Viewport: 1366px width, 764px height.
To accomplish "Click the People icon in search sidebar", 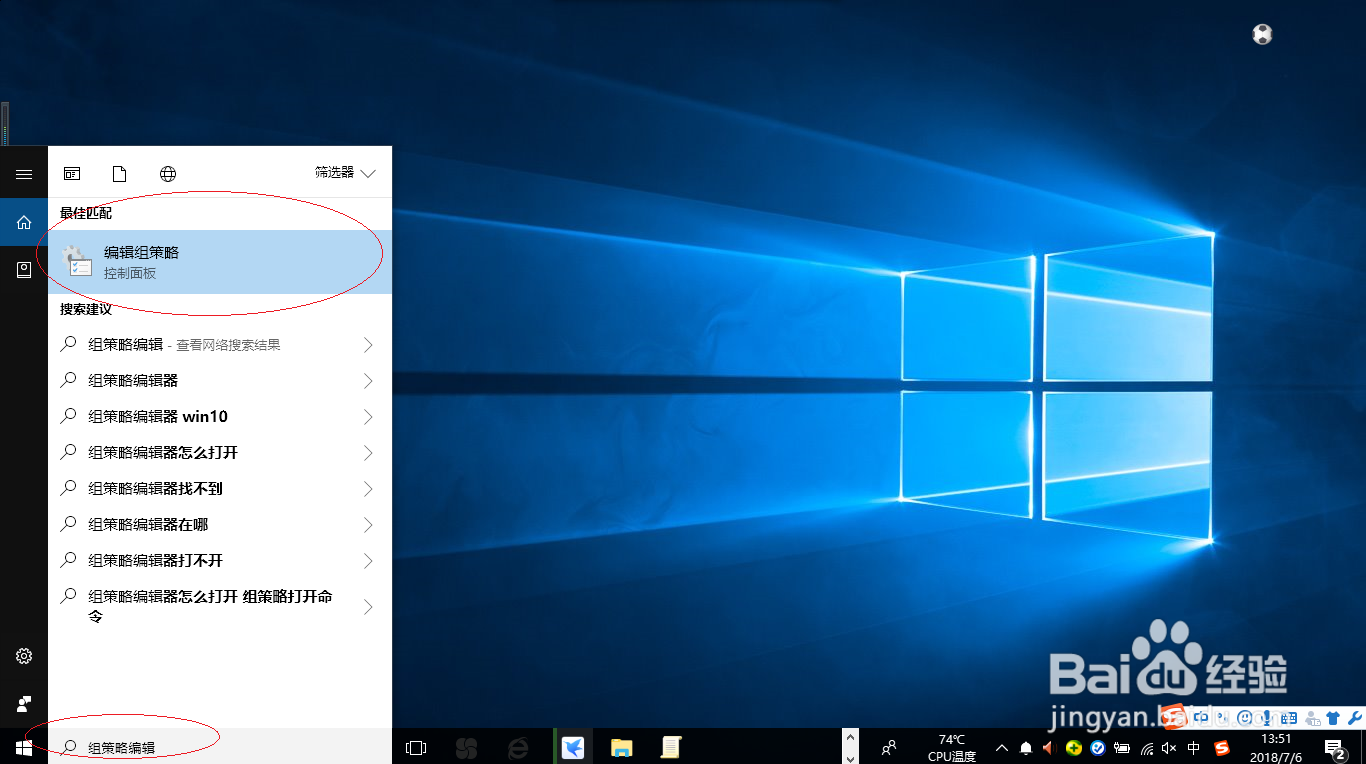I will pos(24,703).
